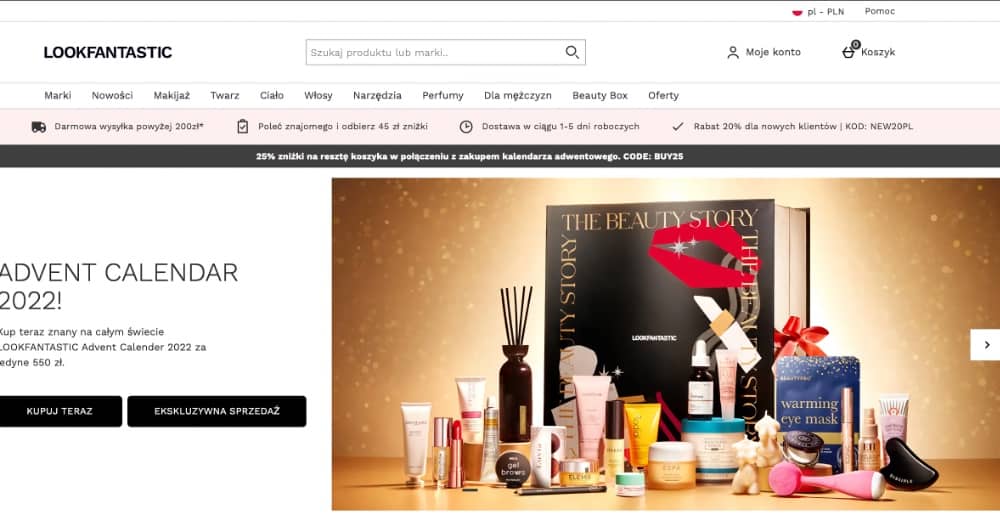
Task: Open the Oferty menu
Action: (x=663, y=96)
